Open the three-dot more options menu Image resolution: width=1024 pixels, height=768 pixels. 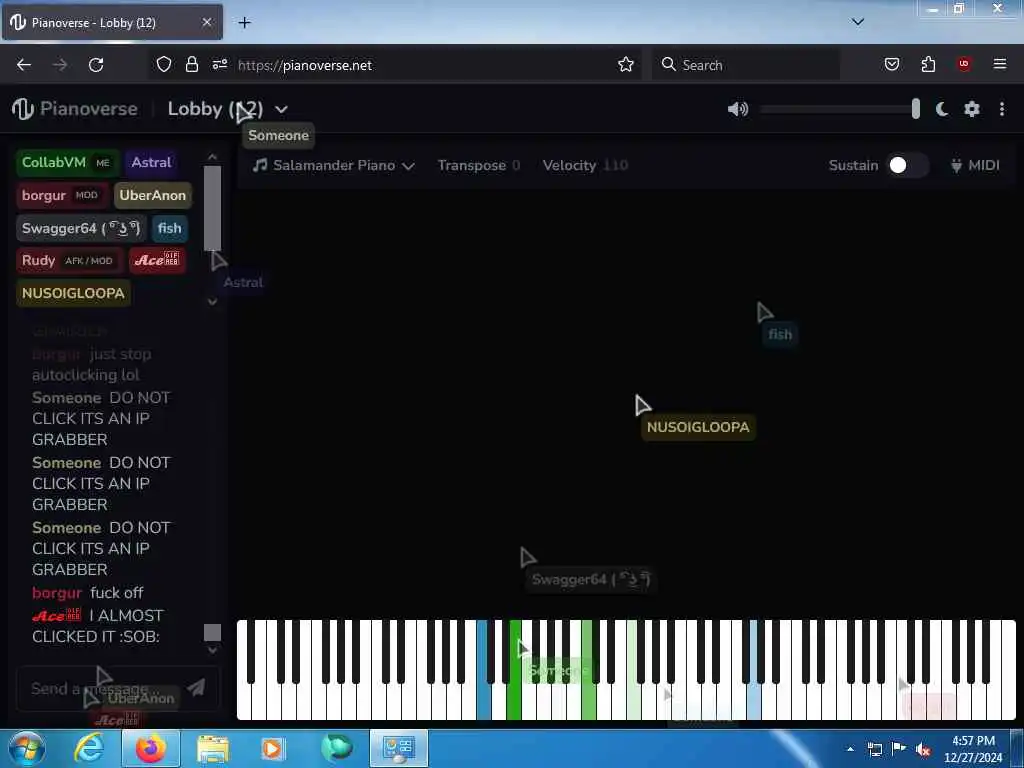click(1002, 109)
